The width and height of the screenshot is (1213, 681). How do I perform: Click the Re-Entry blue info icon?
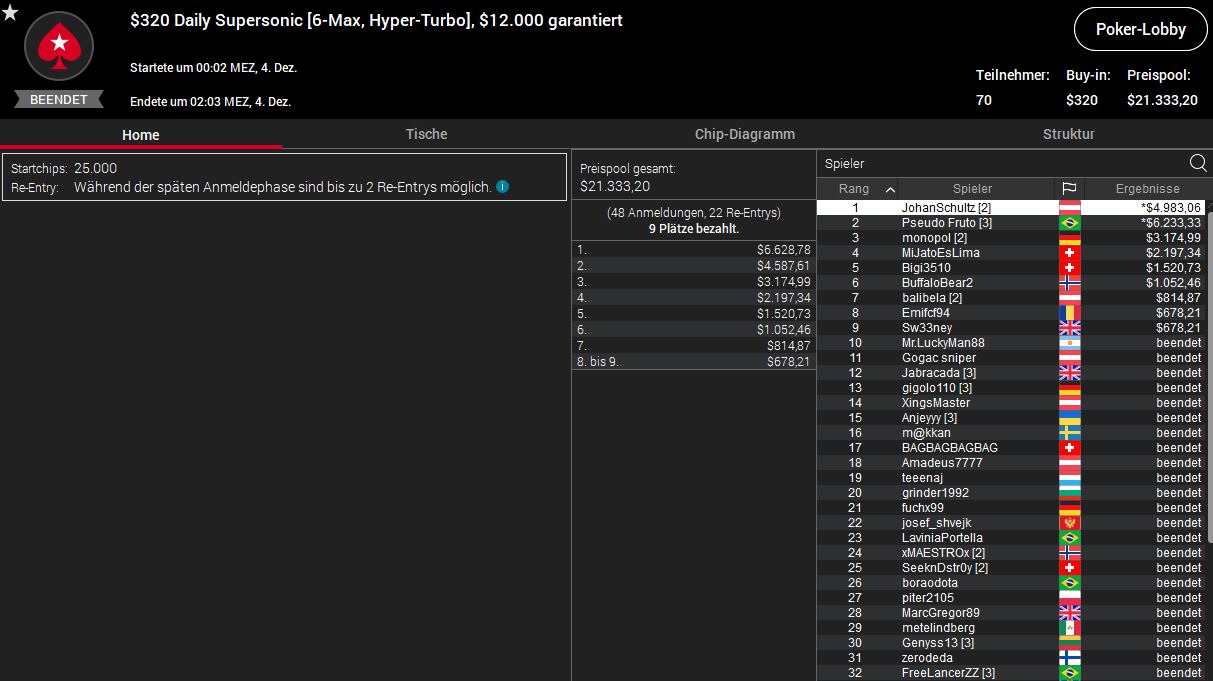click(x=503, y=187)
